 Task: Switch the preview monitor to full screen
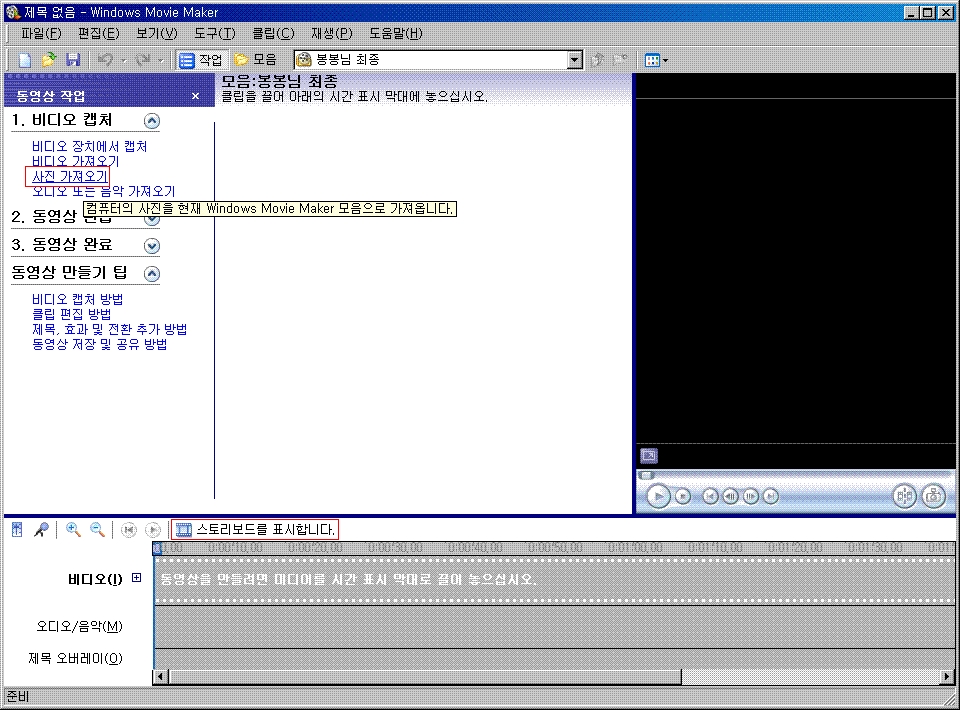coord(649,455)
